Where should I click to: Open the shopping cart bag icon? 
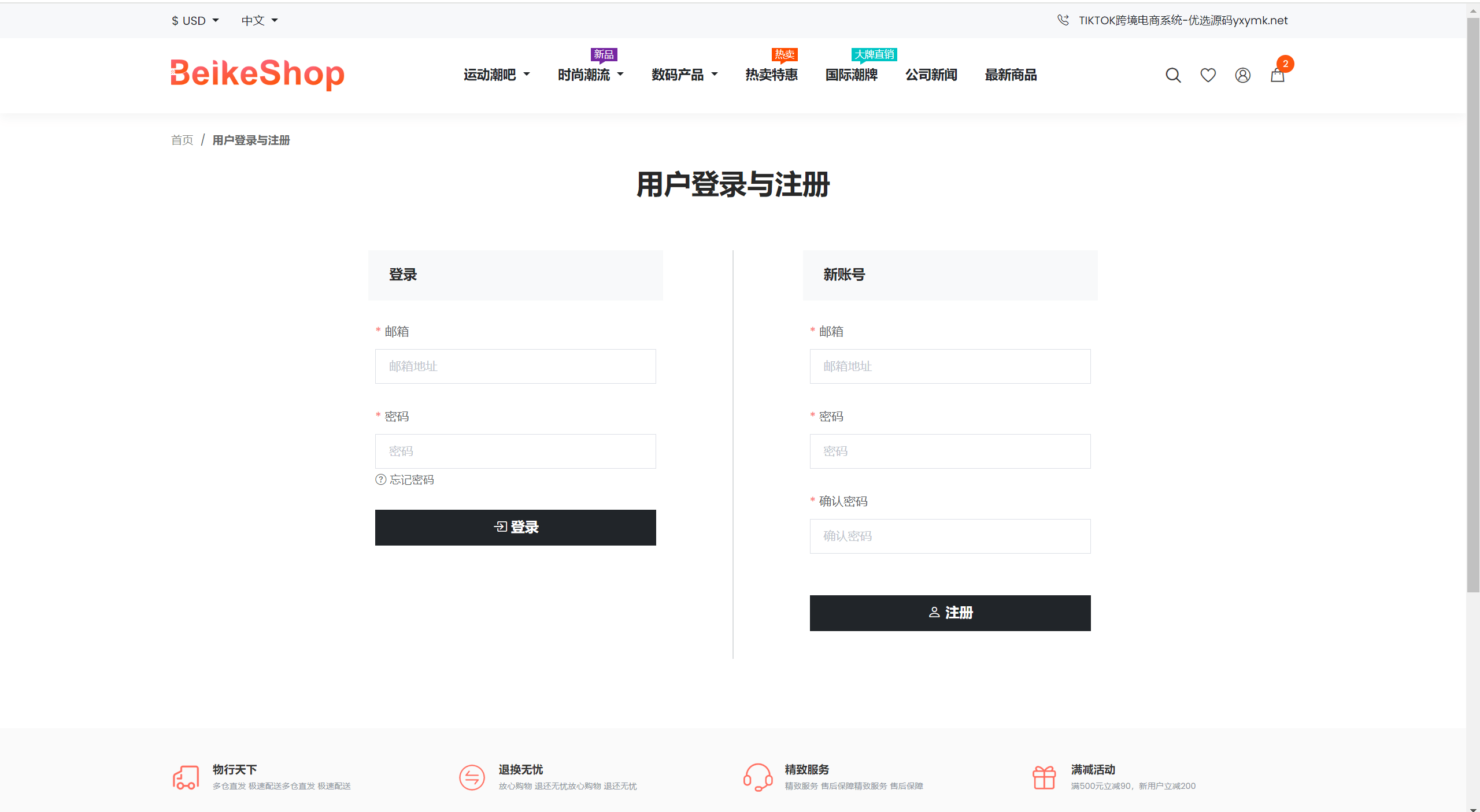(1277, 75)
